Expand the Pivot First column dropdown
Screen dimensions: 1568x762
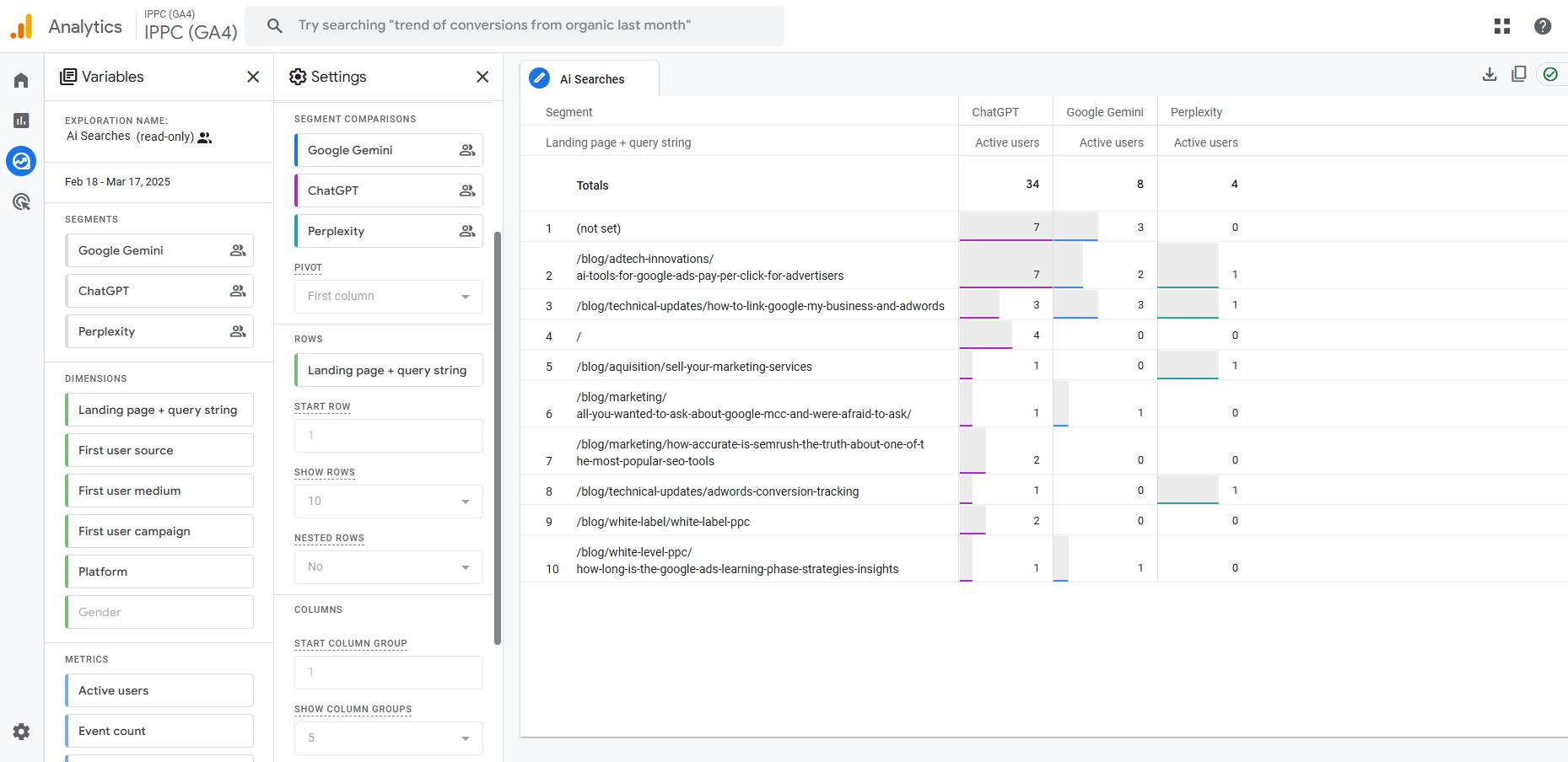(x=388, y=297)
